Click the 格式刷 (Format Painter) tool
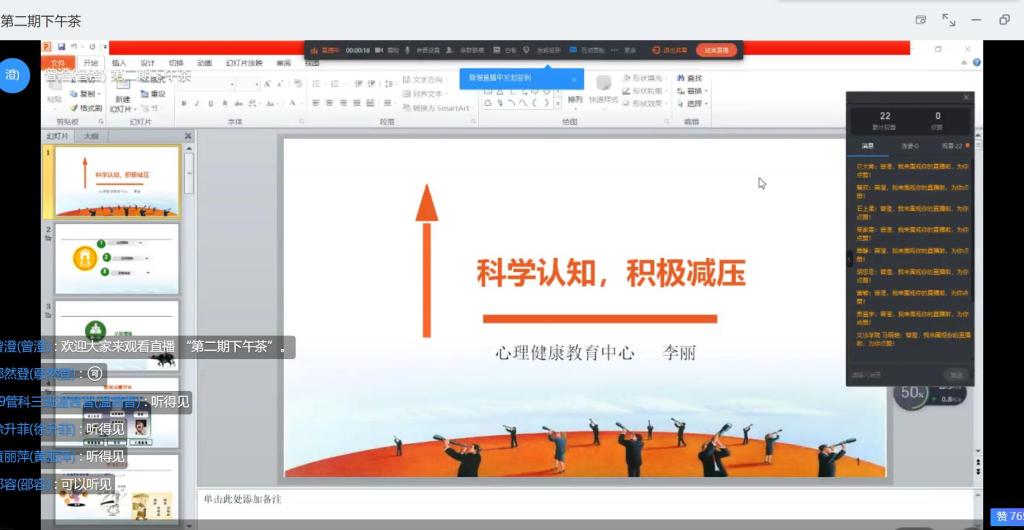The image size is (1024, 530). coord(86,108)
